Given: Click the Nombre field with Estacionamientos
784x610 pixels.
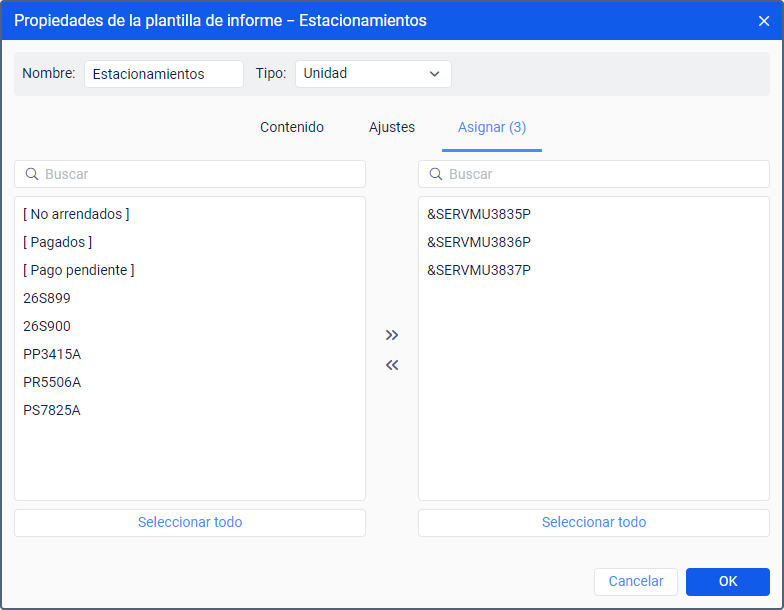Looking at the screenshot, I should (x=164, y=74).
